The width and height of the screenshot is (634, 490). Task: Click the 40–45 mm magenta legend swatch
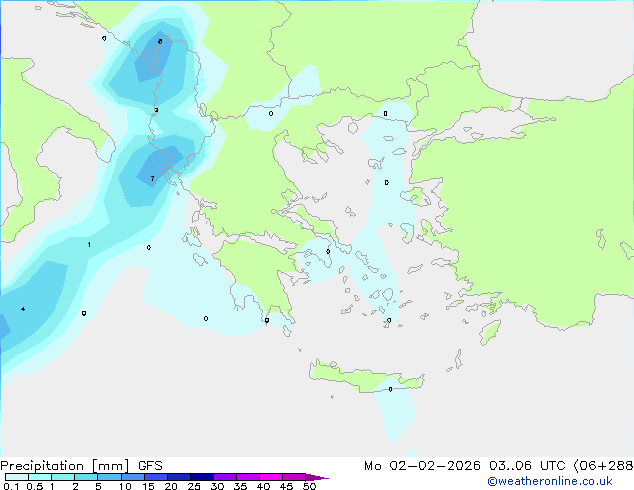271,477
